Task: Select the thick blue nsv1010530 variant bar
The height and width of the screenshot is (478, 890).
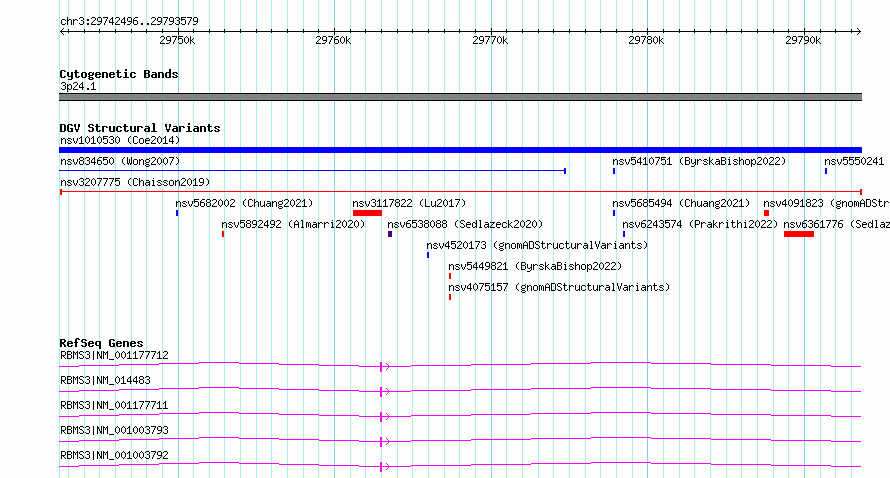Action: tap(460, 150)
